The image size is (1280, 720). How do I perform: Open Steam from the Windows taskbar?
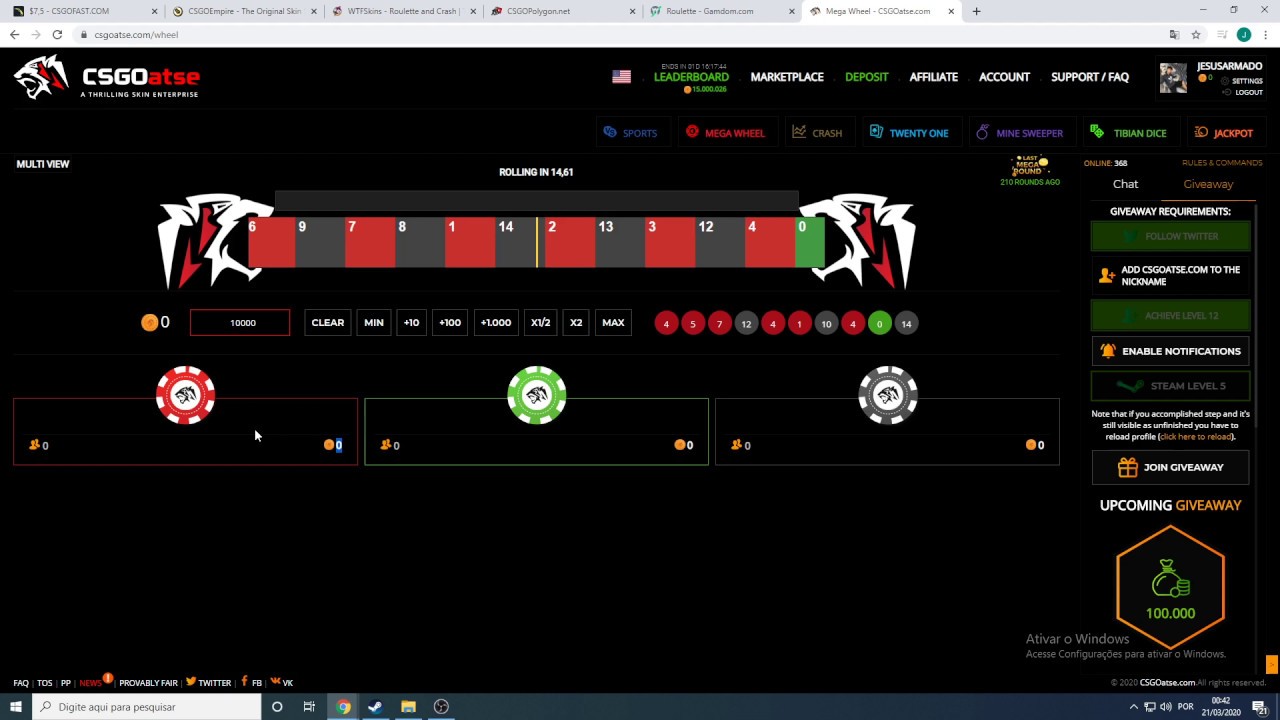point(375,707)
